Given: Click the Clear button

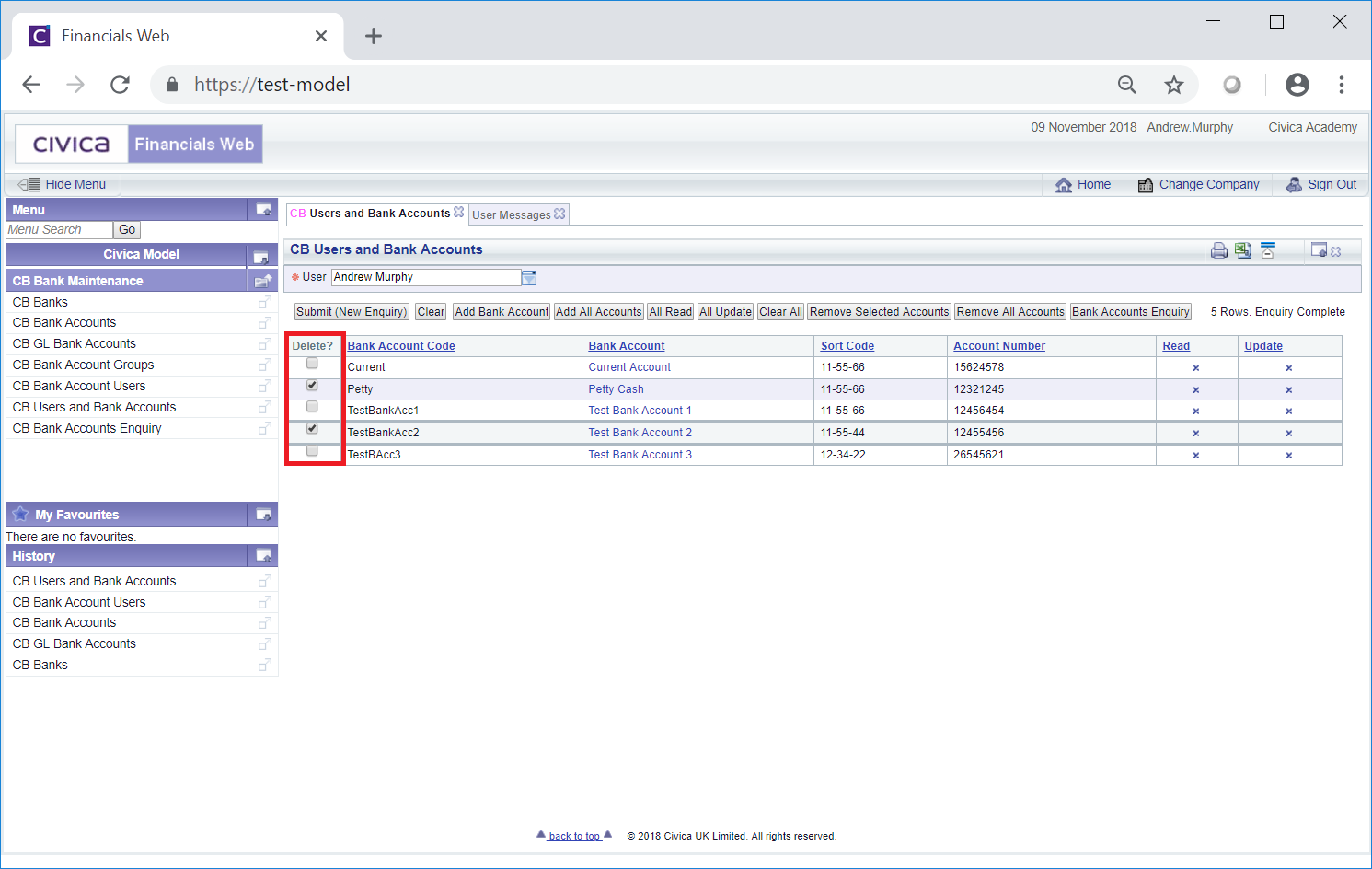Looking at the screenshot, I should coord(431,312).
